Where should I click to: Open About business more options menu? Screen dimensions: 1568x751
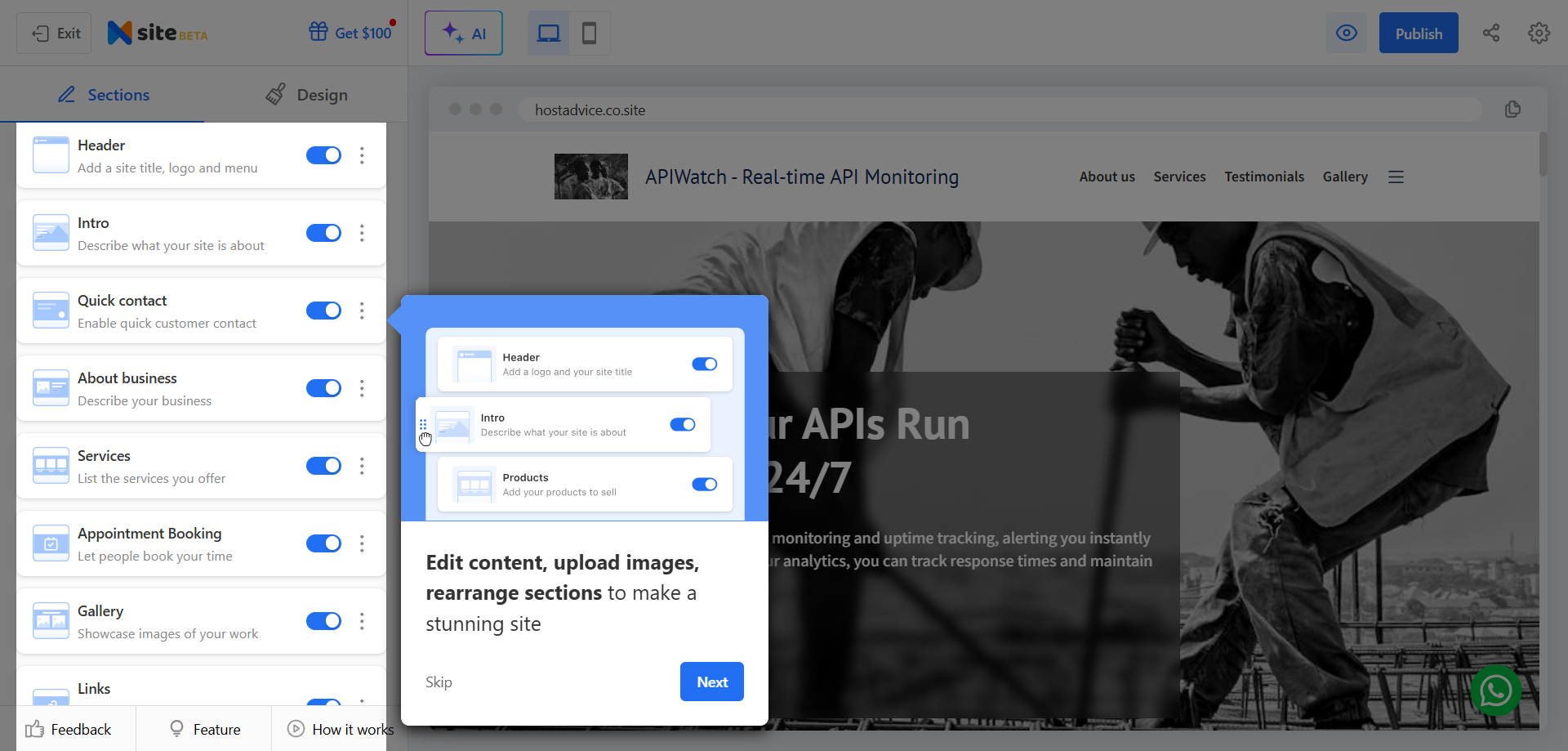[x=362, y=388]
